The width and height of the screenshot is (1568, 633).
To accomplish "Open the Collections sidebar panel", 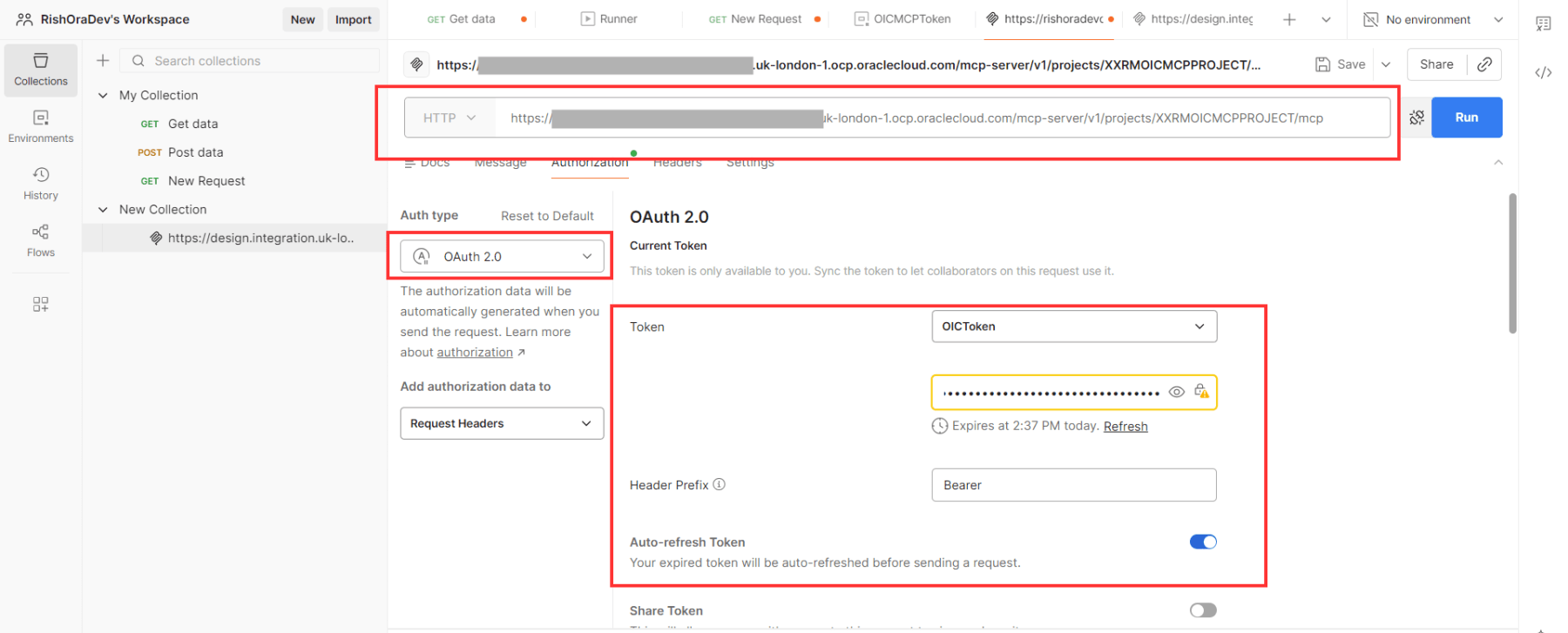I will [40, 69].
